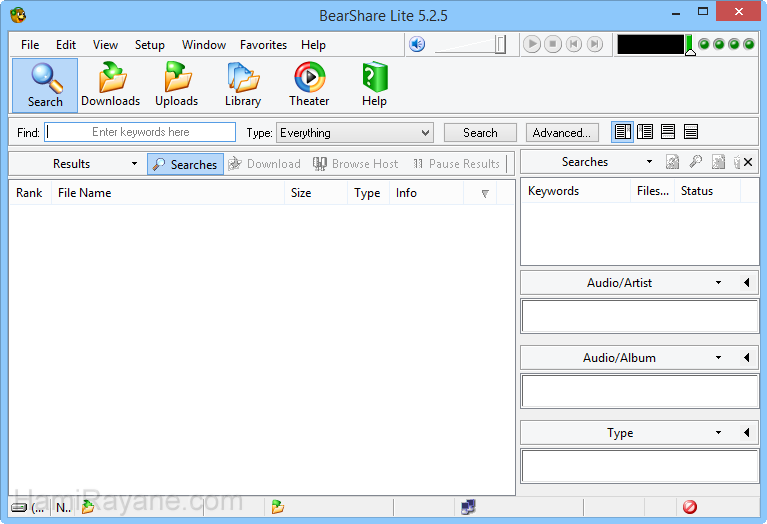This screenshot has height=524, width=767.
Task: Click the black media display area
Action: pyautogui.click(x=650, y=45)
